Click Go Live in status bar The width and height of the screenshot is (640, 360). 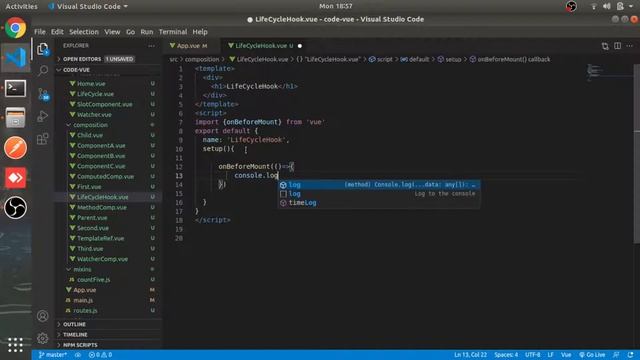click(x=592, y=355)
